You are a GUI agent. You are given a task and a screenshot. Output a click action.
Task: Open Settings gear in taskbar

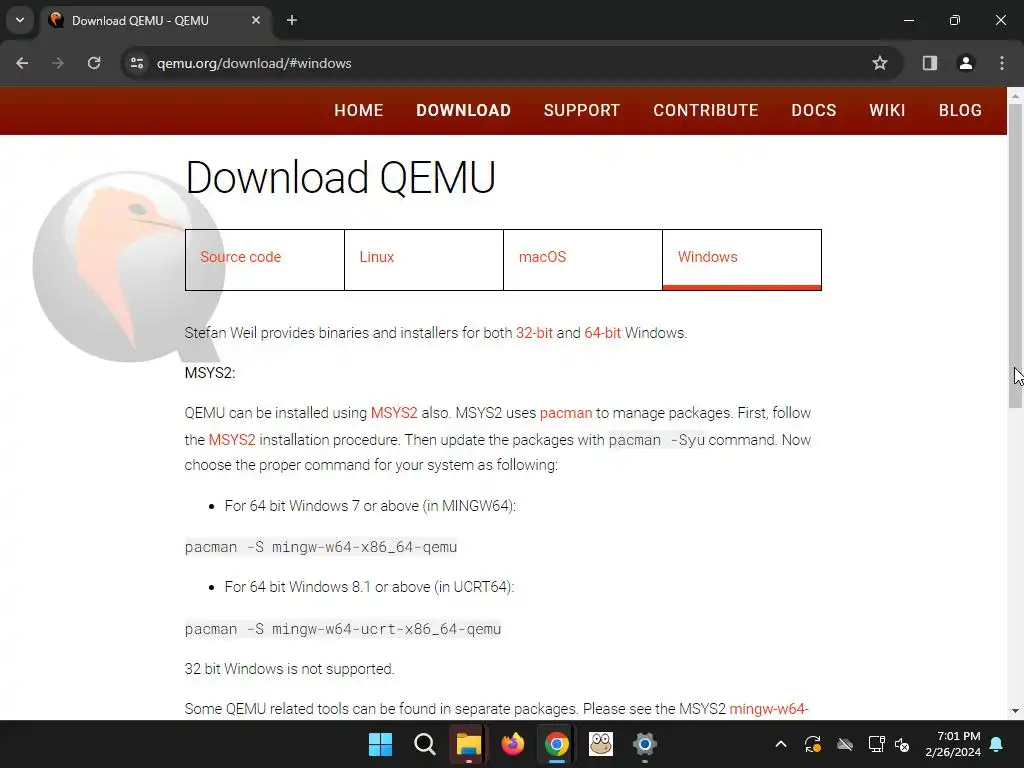coord(645,744)
